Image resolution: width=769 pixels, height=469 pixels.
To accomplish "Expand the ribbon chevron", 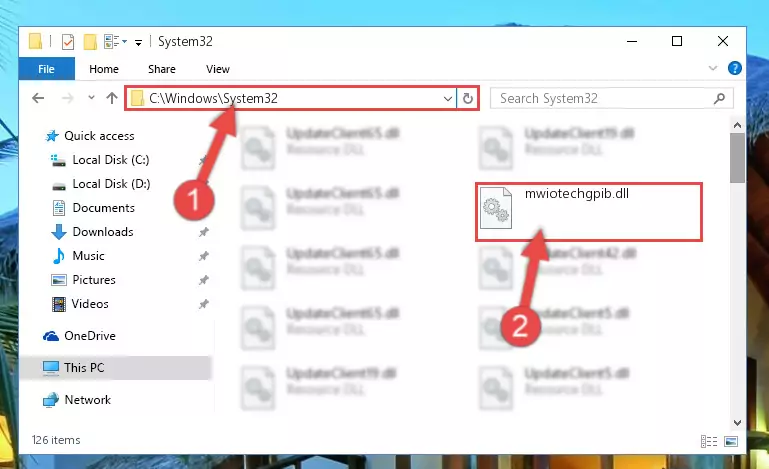I will coord(713,68).
